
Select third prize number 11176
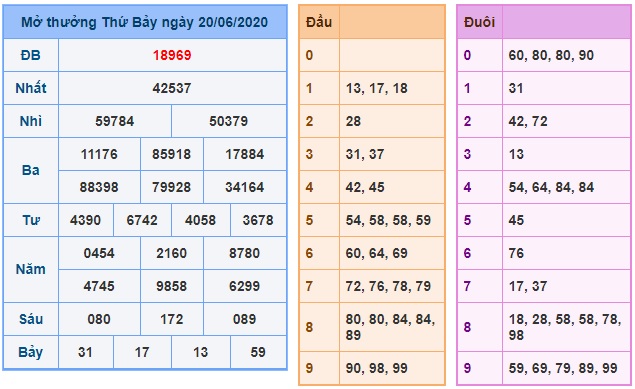(x=99, y=154)
